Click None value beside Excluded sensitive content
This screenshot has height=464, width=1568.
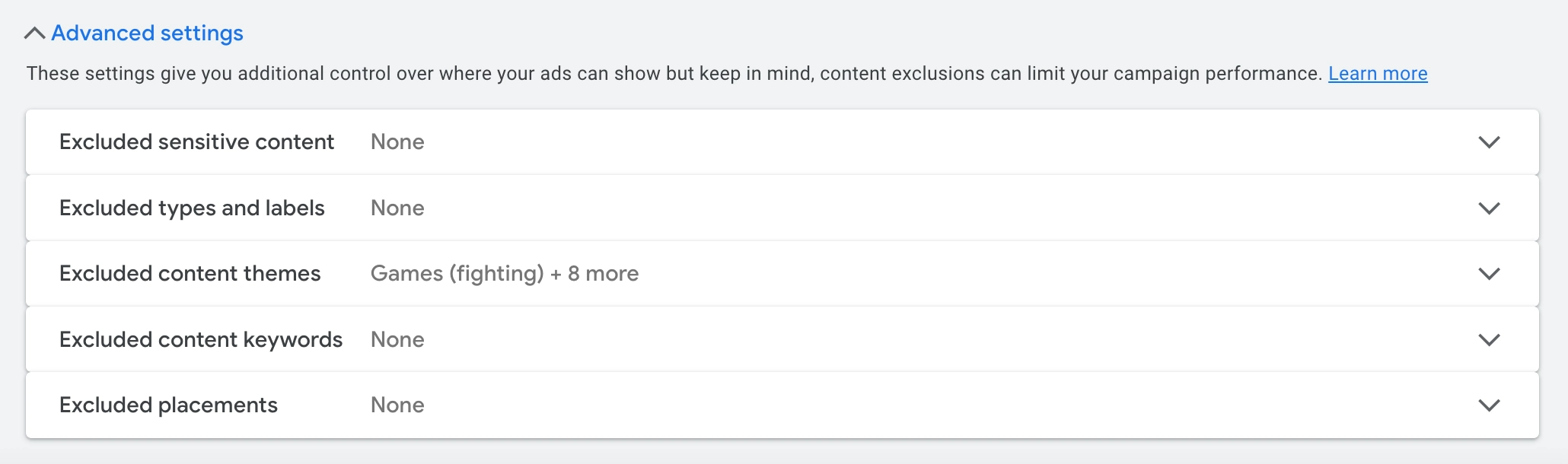(x=397, y=142)
